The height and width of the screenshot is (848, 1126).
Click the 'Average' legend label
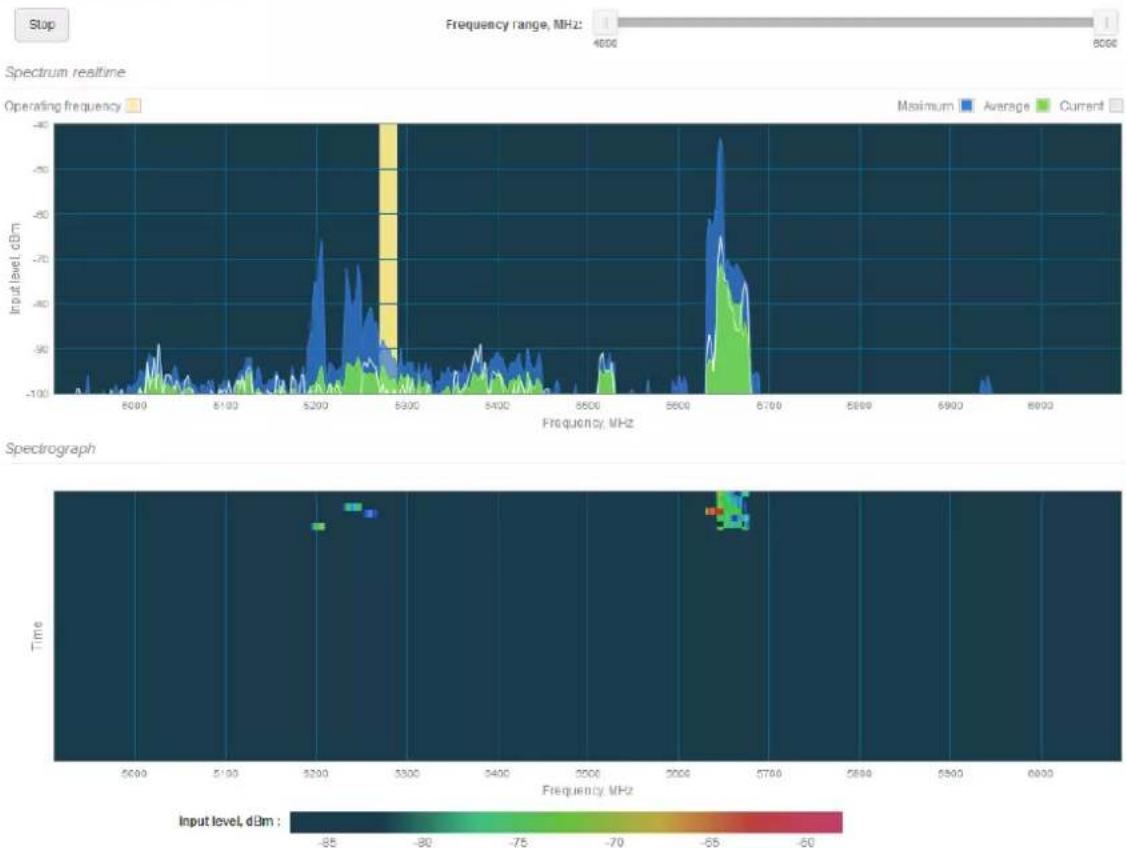click(x=1006, y=106)
